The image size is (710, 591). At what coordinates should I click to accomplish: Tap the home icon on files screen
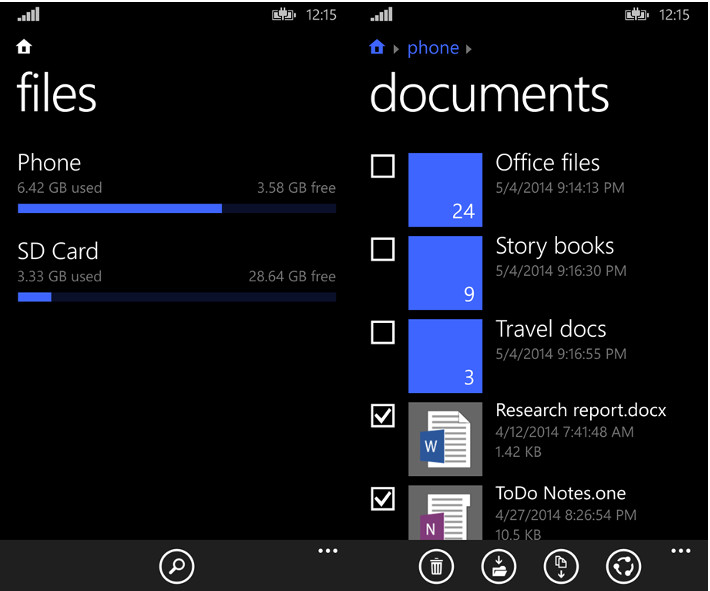(24, 47)
